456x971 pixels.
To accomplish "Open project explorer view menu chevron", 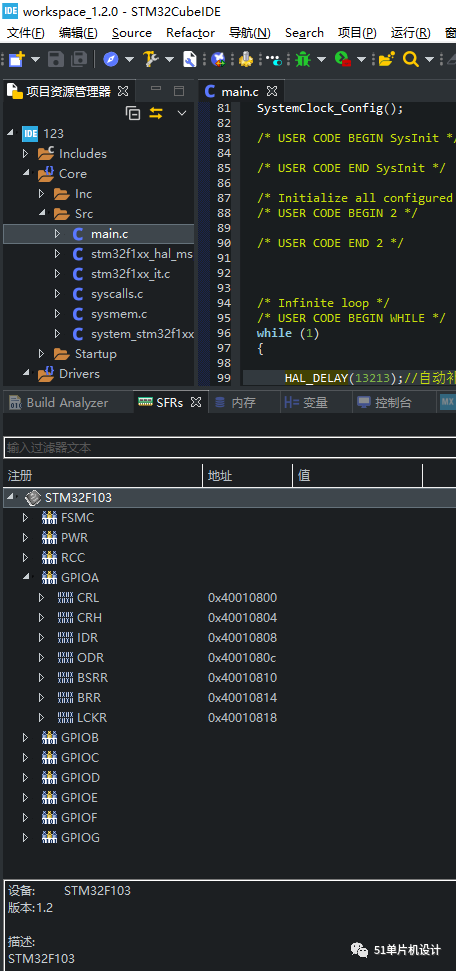I will [x=182, y=113].
